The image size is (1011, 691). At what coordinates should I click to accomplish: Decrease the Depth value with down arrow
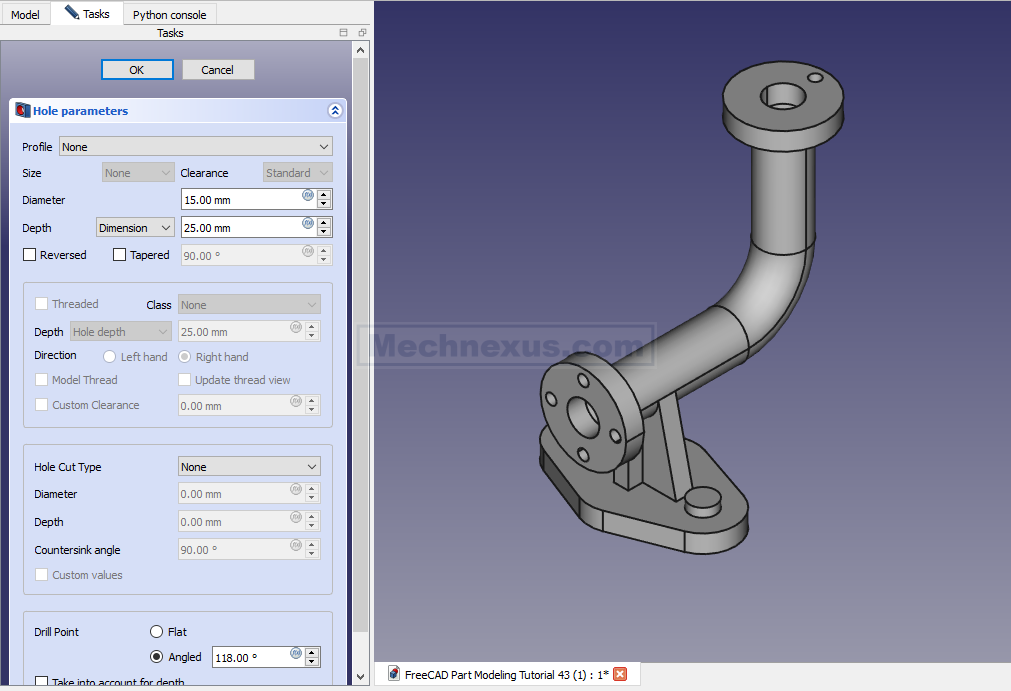click(324, 233)
